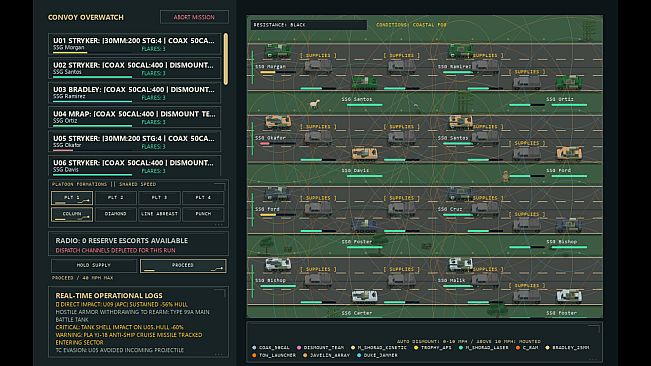This screenshot has height=366, width=651.
Task: Click the ABORT MISSION button
Action: tap(194, 17)
